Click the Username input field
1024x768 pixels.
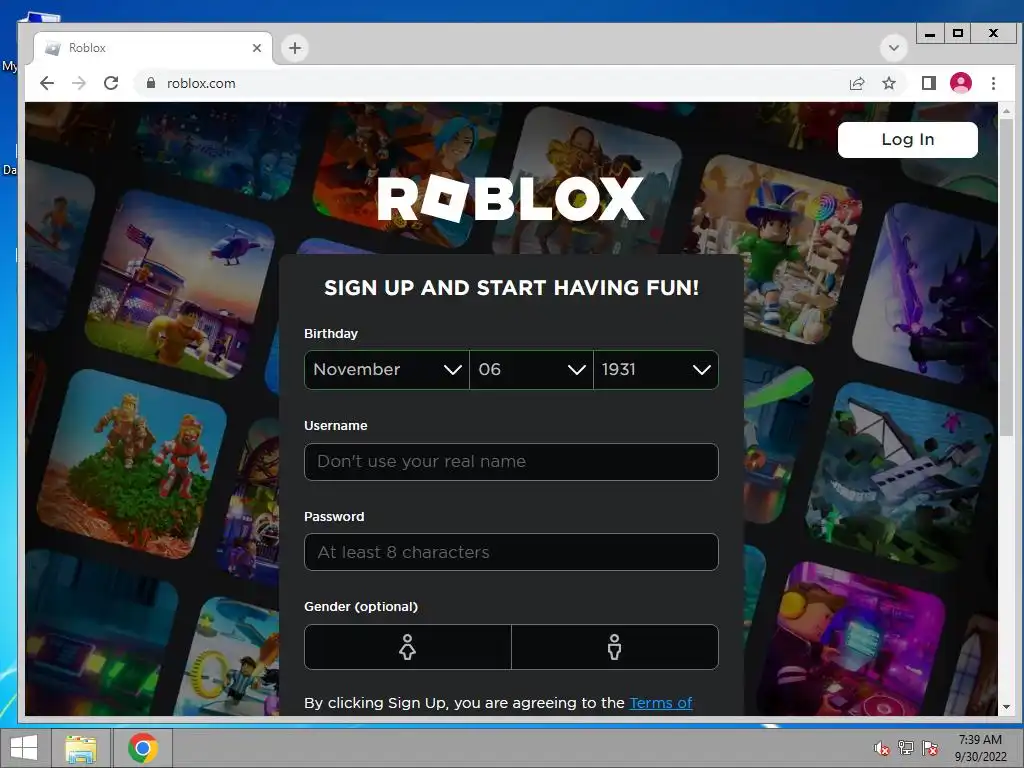coord(511,462)
